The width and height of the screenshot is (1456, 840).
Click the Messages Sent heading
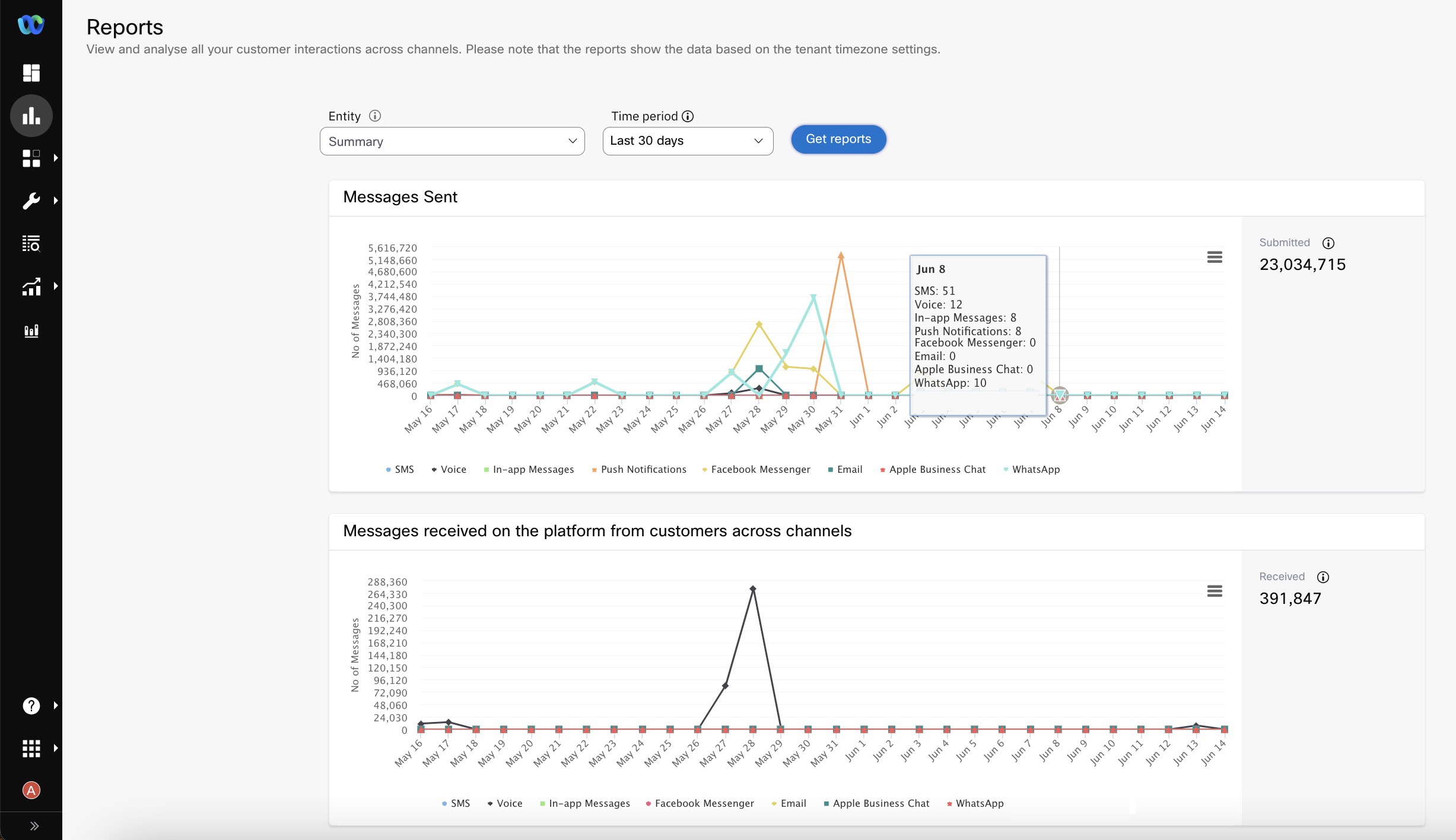tap(400, 197)
